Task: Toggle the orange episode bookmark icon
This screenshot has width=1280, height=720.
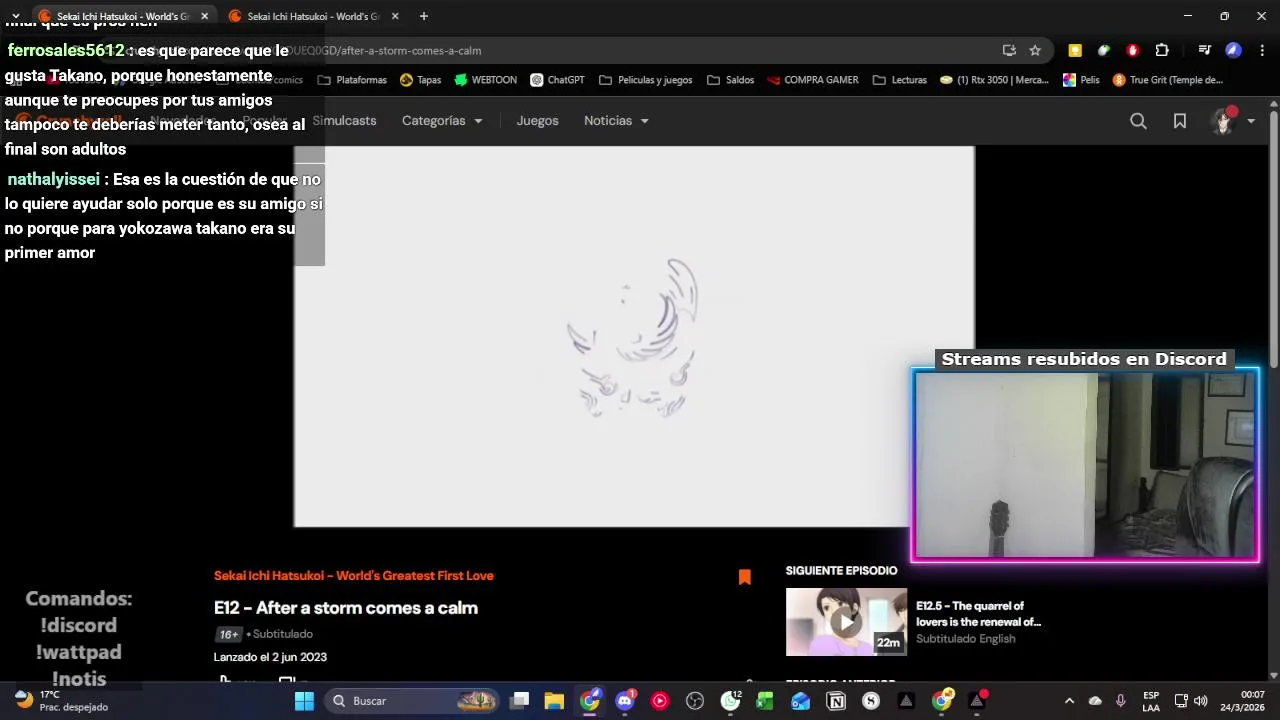Action: (745, 577)
